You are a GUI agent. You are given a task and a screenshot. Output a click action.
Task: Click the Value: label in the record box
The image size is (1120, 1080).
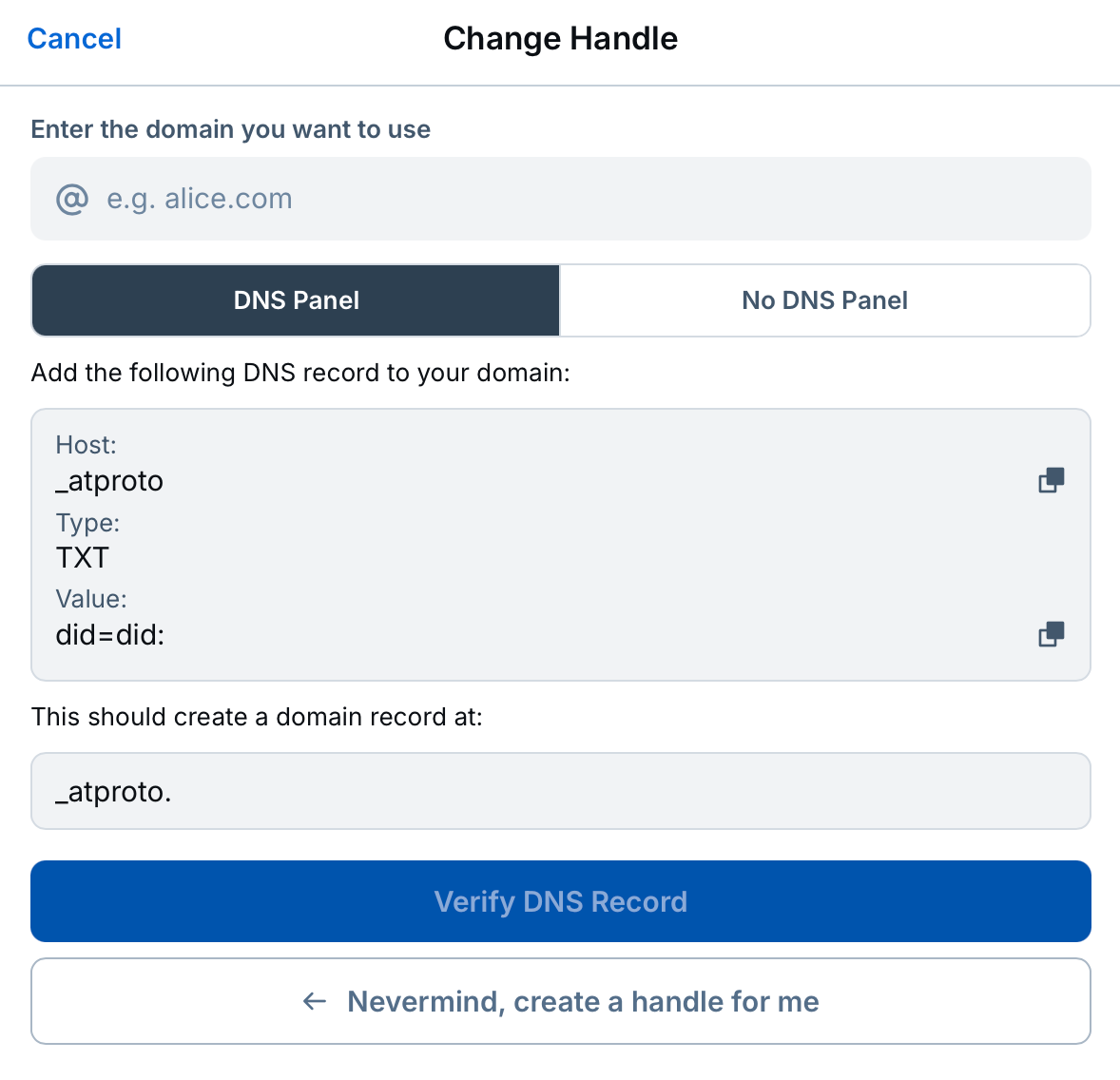click(x=91, y=598)
